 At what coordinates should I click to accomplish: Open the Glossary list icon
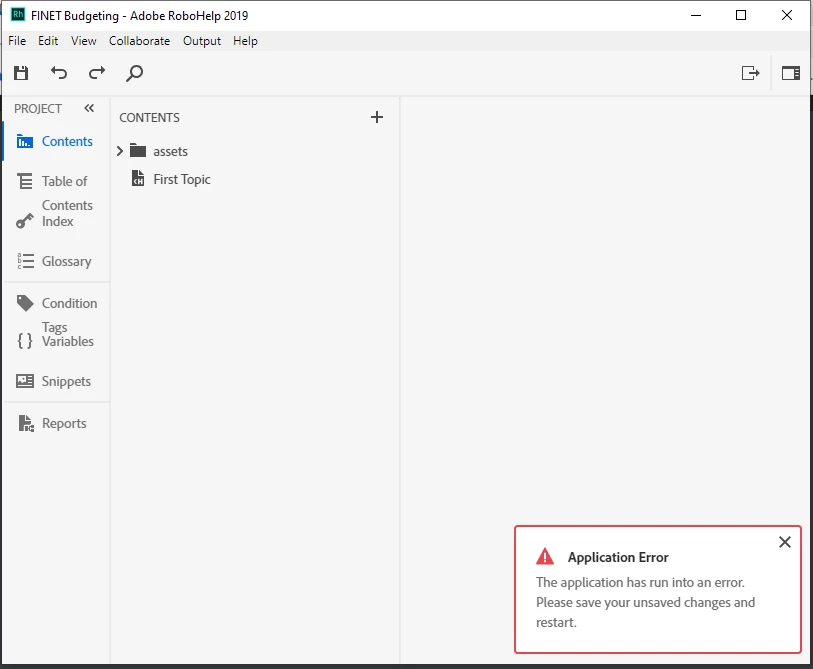click(x=25, y=261)
